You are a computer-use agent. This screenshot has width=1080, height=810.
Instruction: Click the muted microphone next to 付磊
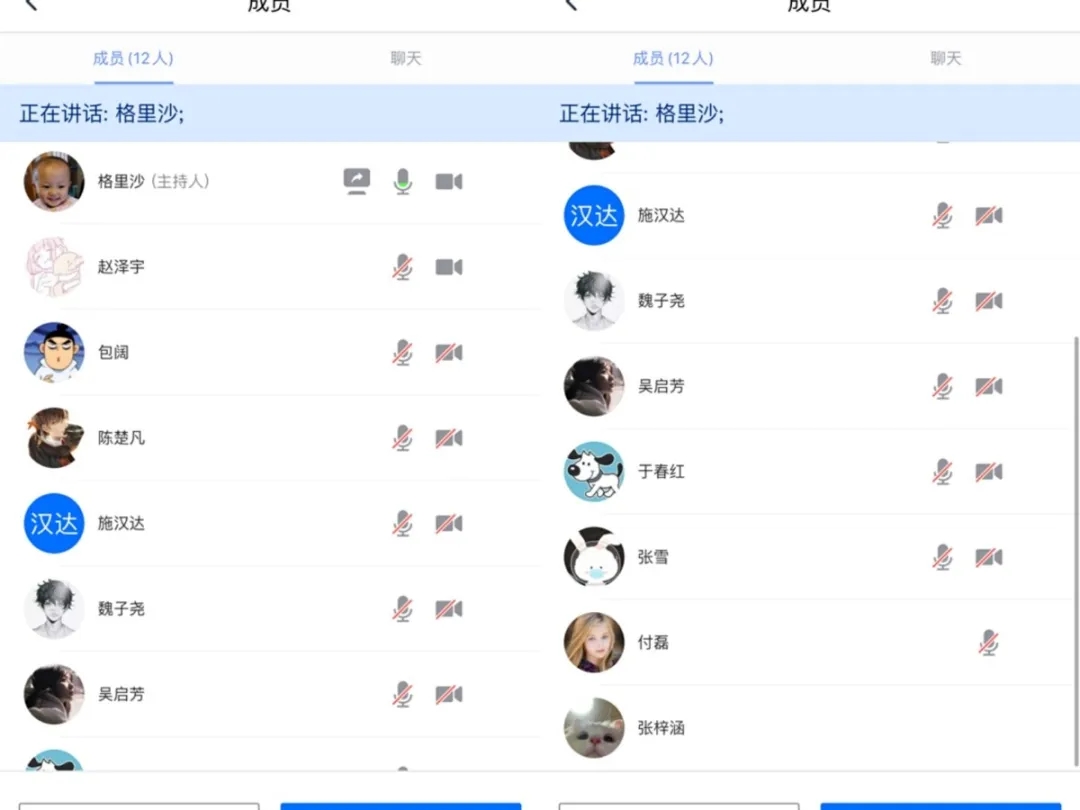coord(989,642)
